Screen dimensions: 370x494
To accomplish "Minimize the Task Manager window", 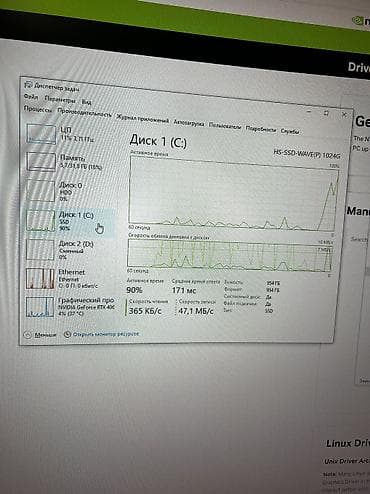I will (x=309, y=111).
